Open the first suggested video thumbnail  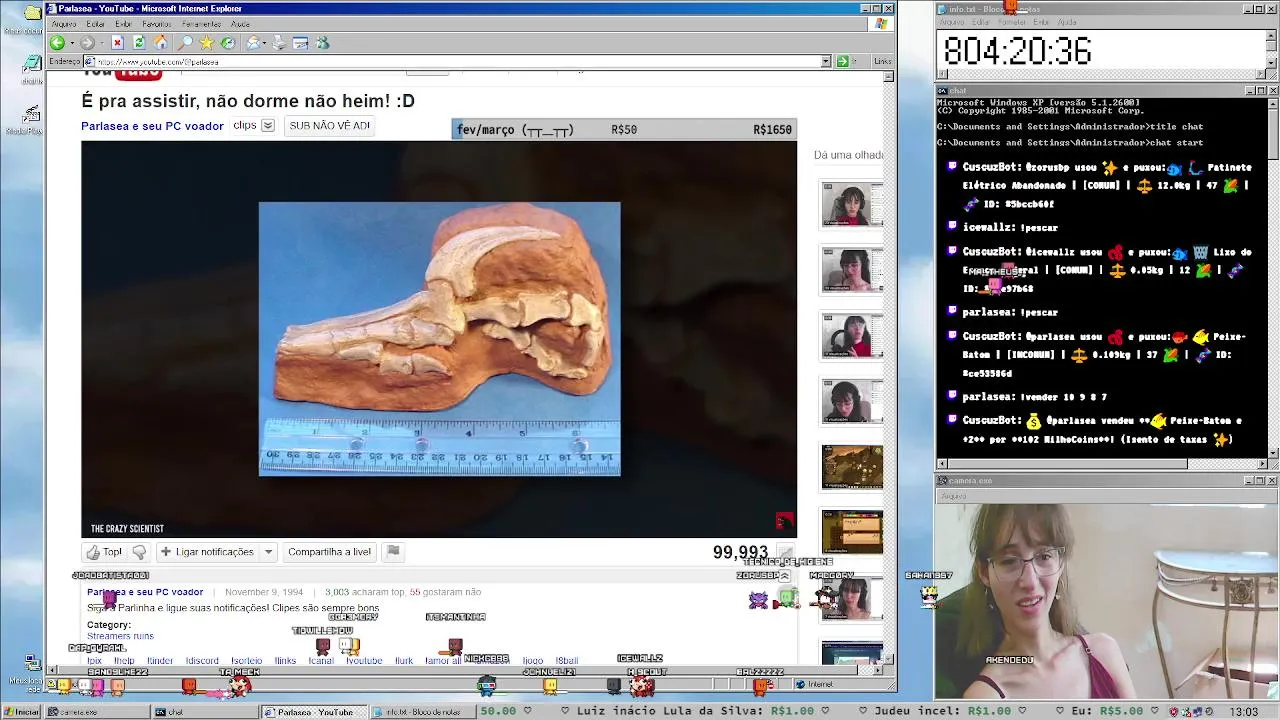852,204
